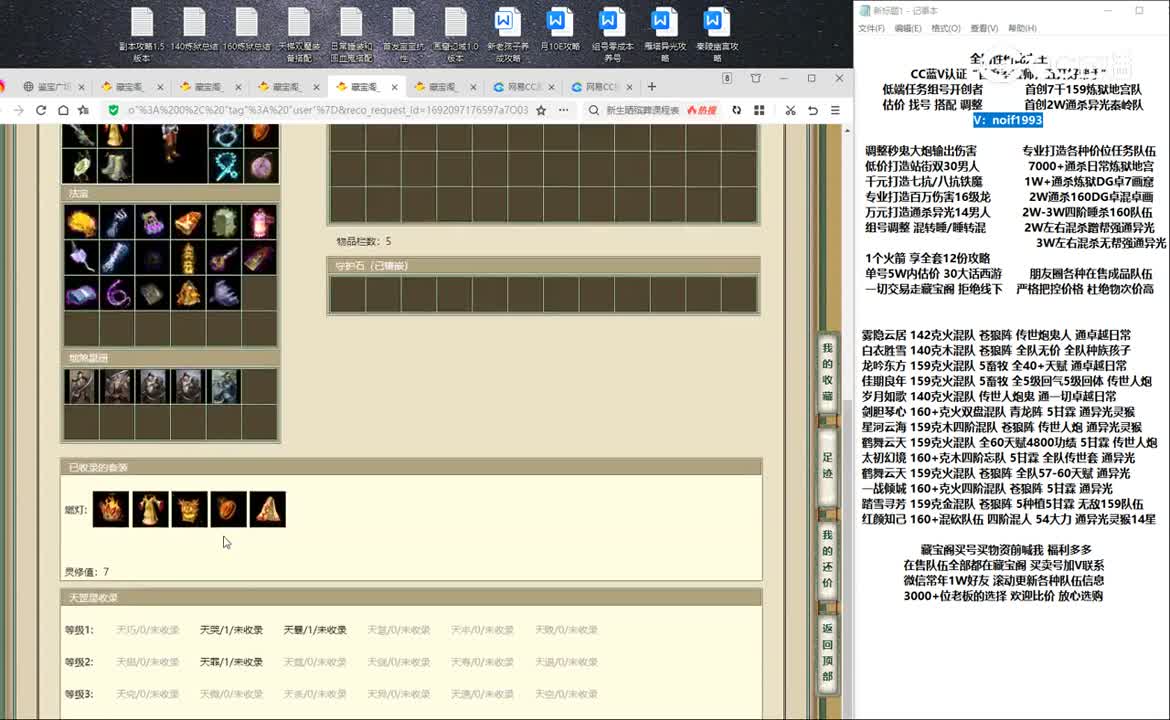Click 足迹 sidebar button
Viewport: 1170px width, 720px height.
click(827, 465)
